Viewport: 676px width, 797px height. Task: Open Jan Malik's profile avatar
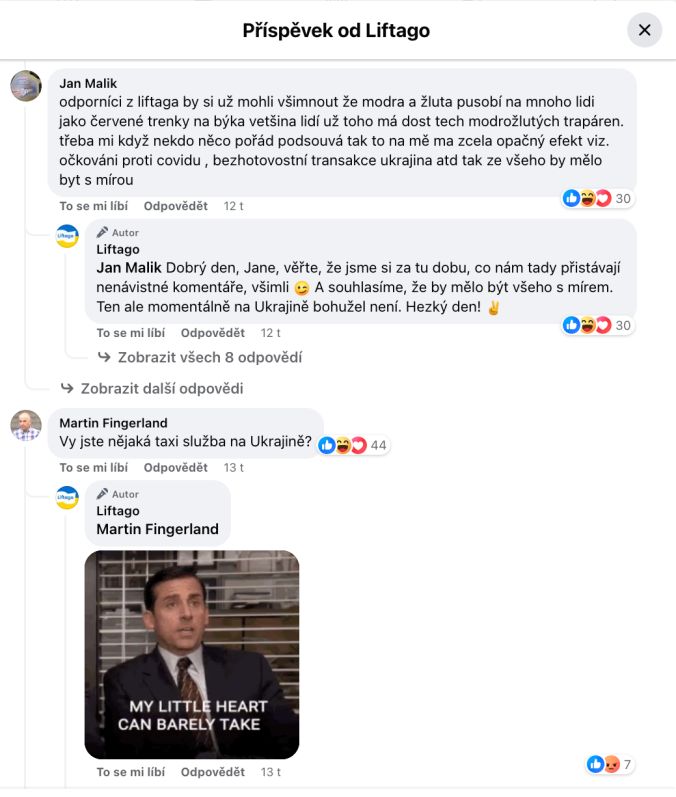(26, 86)
